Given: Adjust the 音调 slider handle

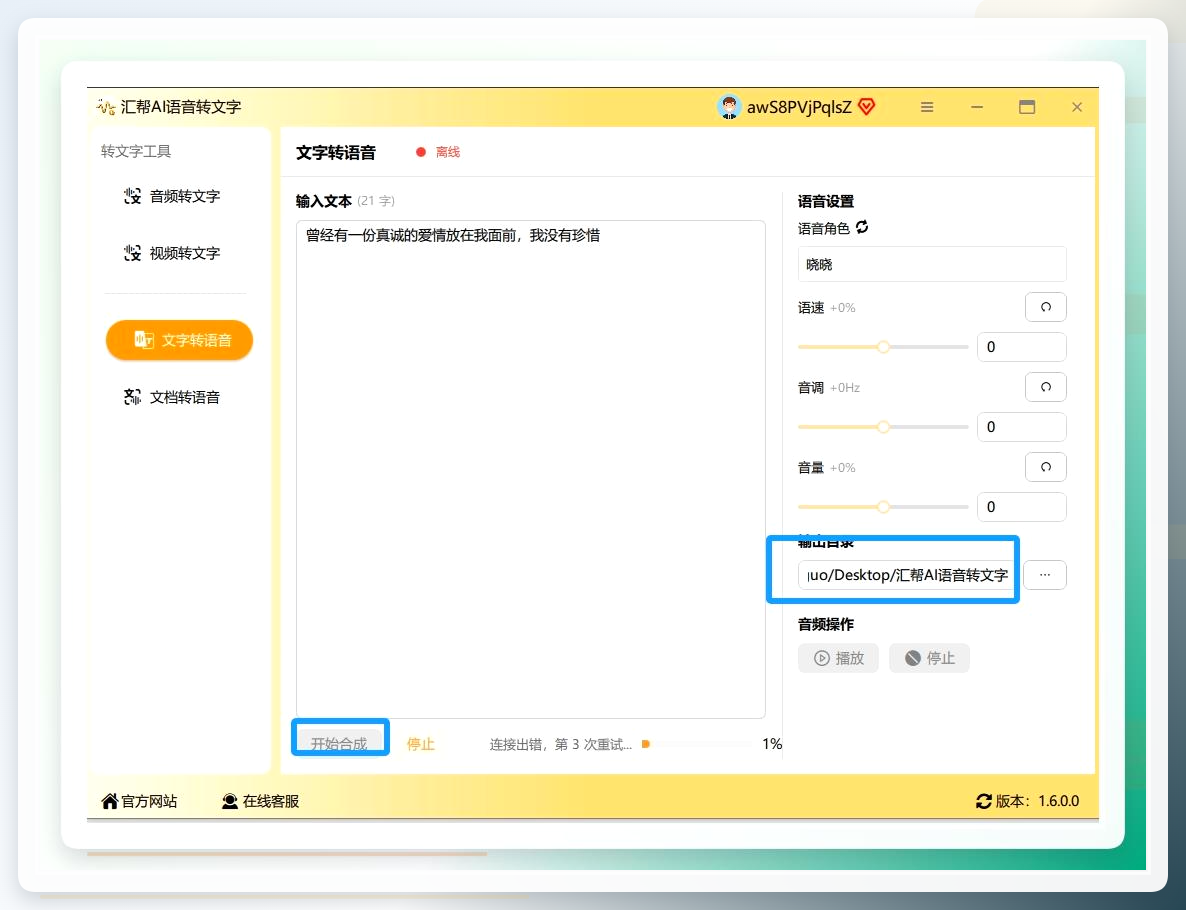Looking at the screenshot, I should coord(883,427).
